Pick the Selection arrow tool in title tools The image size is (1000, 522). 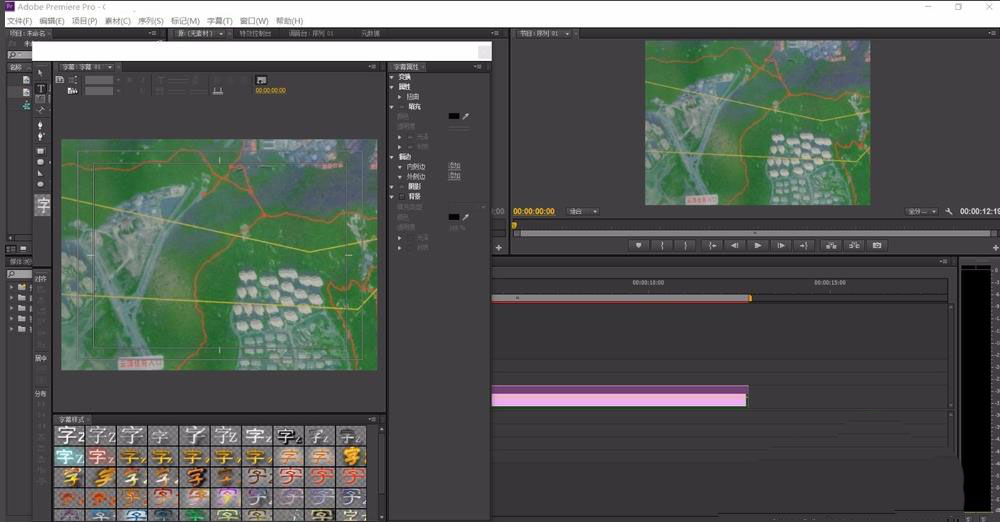point(41,73)
